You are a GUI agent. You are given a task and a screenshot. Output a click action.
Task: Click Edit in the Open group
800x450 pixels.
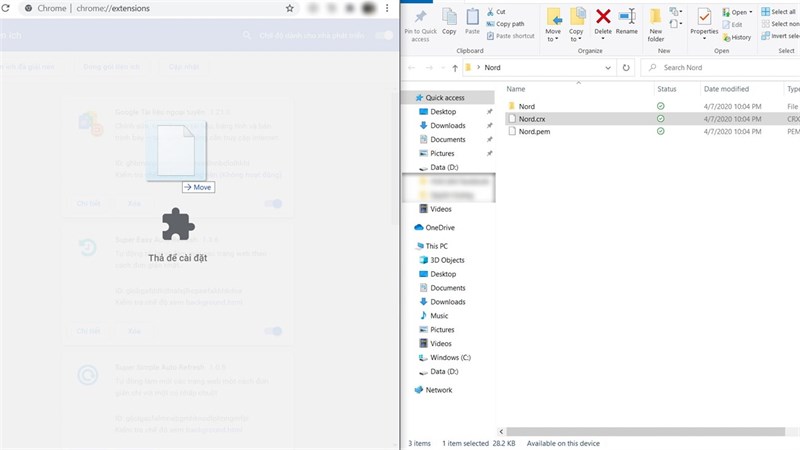tap(732, 24)
